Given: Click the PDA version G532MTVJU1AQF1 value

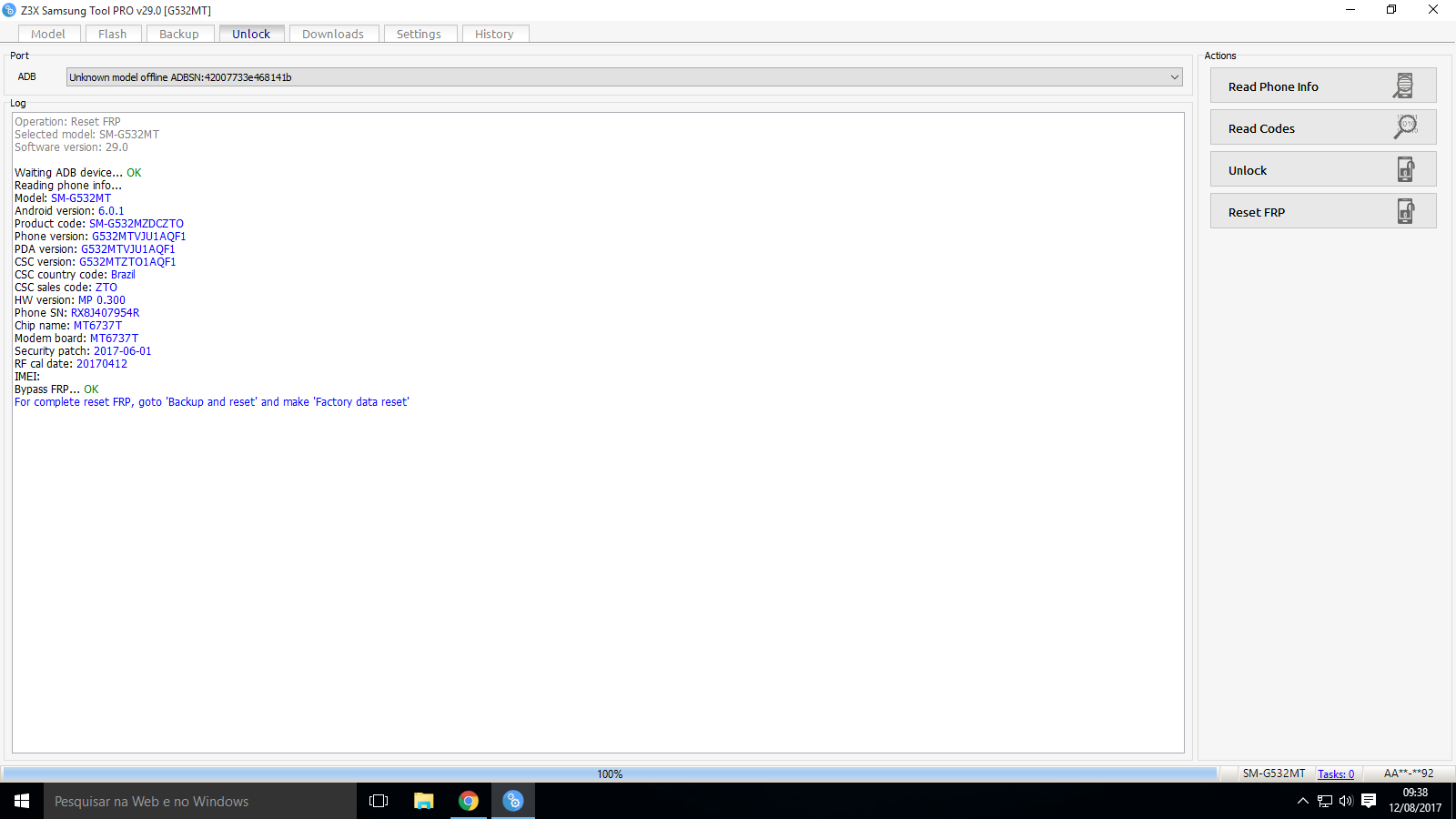Looking at the screenshot, I should click(128, 249).
